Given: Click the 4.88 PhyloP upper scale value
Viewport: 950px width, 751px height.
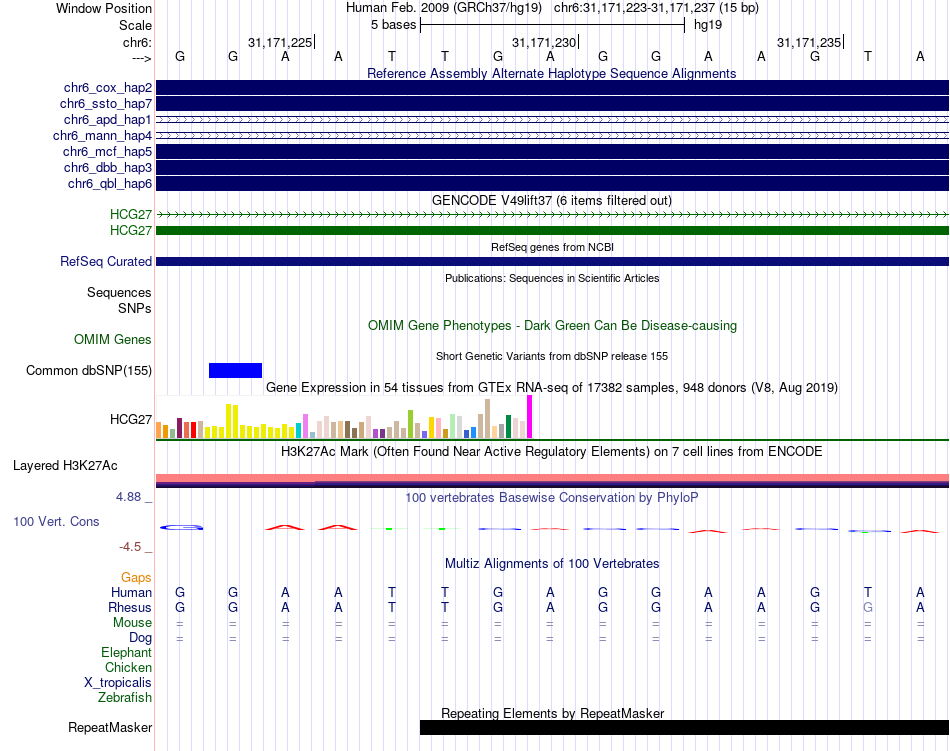Looking at the screenshot, I should point(128,497).
